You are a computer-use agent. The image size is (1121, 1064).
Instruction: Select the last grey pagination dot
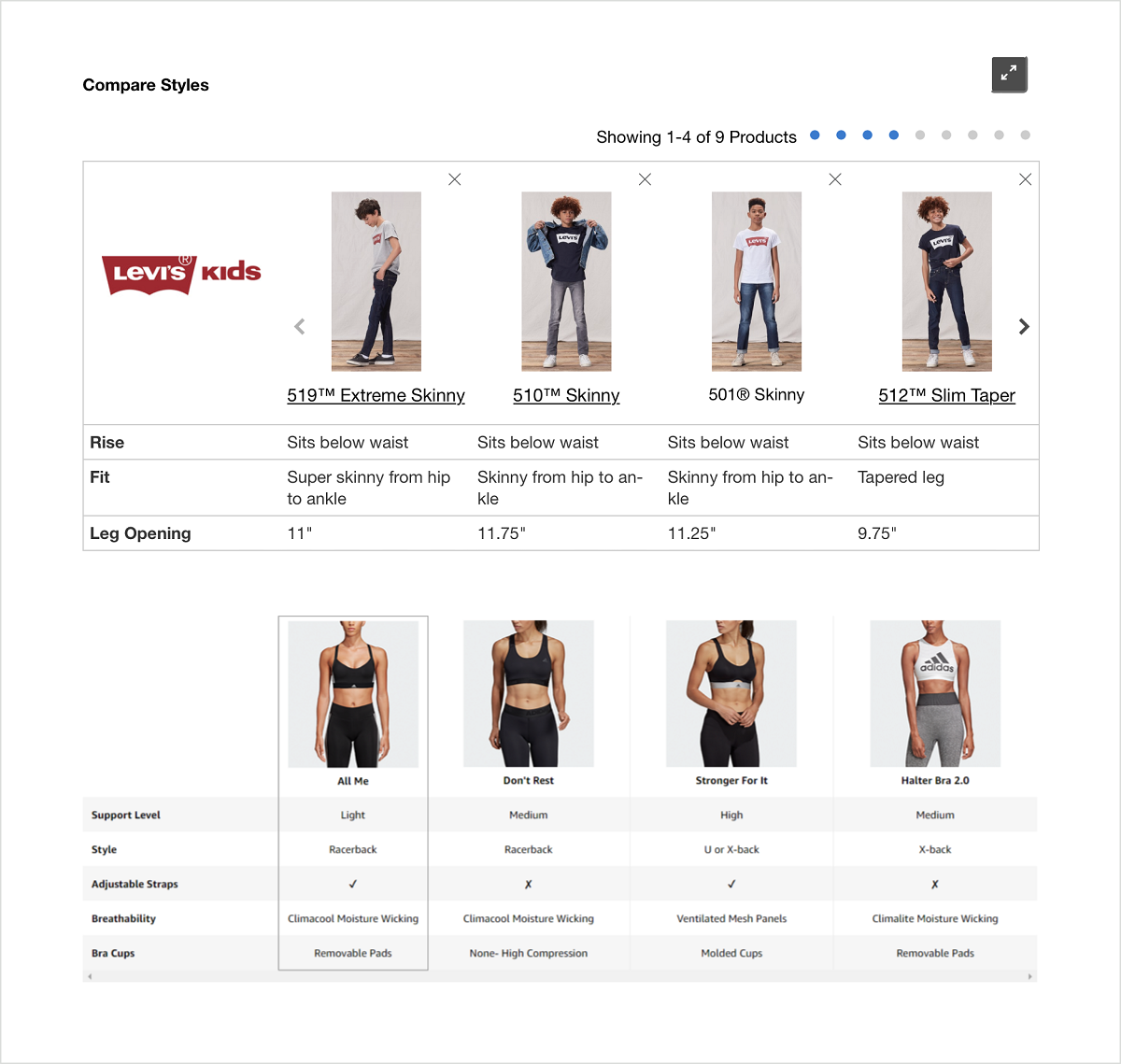point(1025,135)
